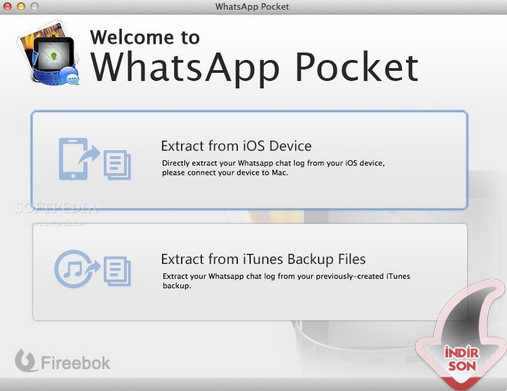Choose Extract from iTunes Backup Files option

pos(249,272)
